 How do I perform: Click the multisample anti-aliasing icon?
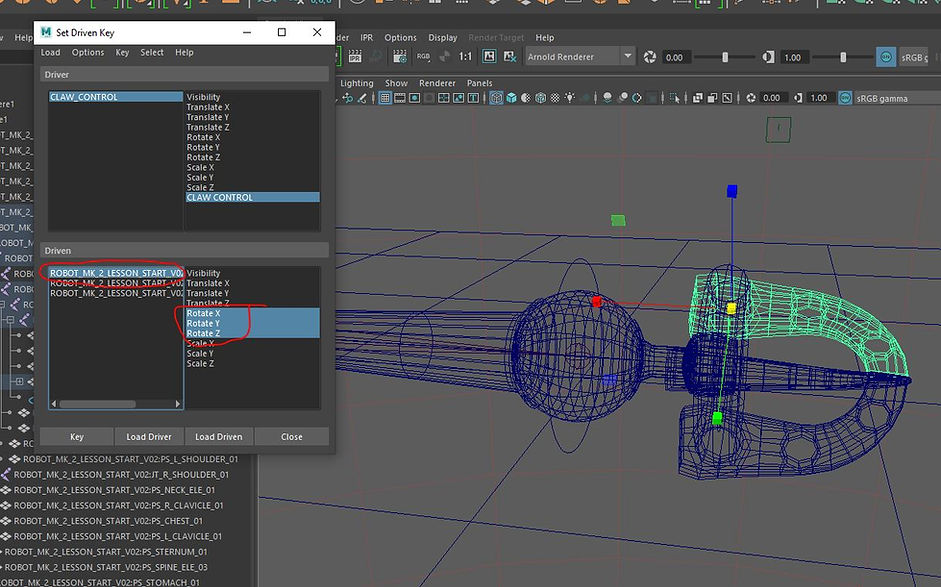point(637,98)
